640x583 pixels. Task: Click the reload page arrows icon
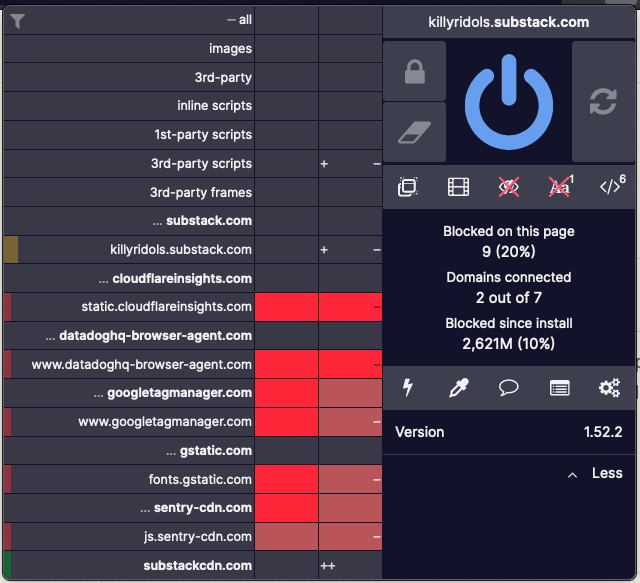[603, 102]
